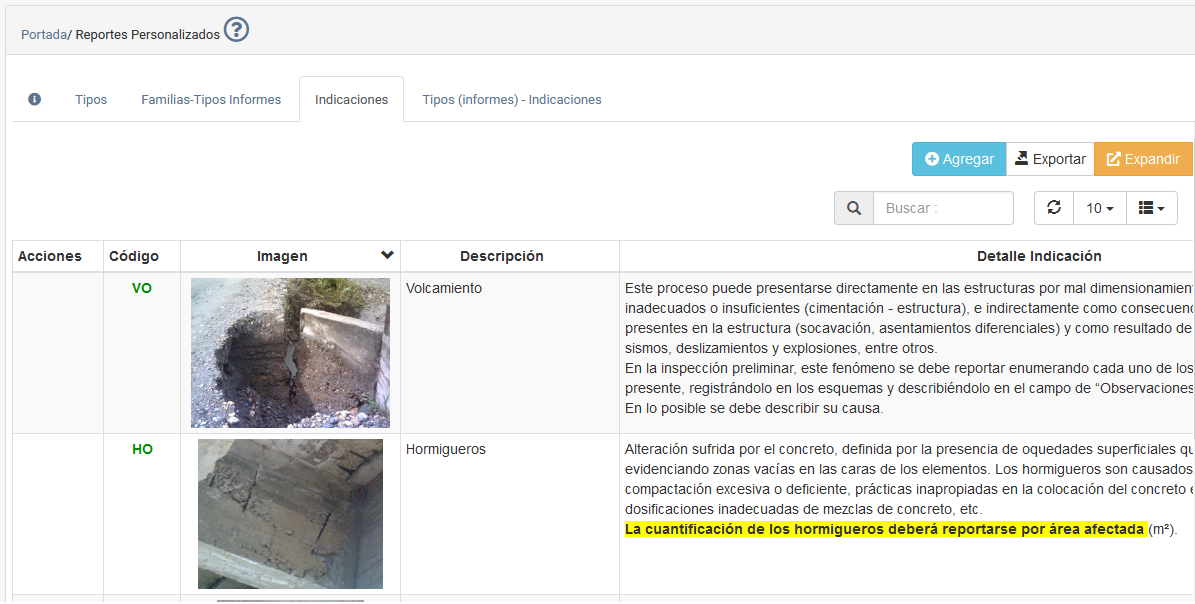Go to Portada breadcrumb link

point(43,34)
